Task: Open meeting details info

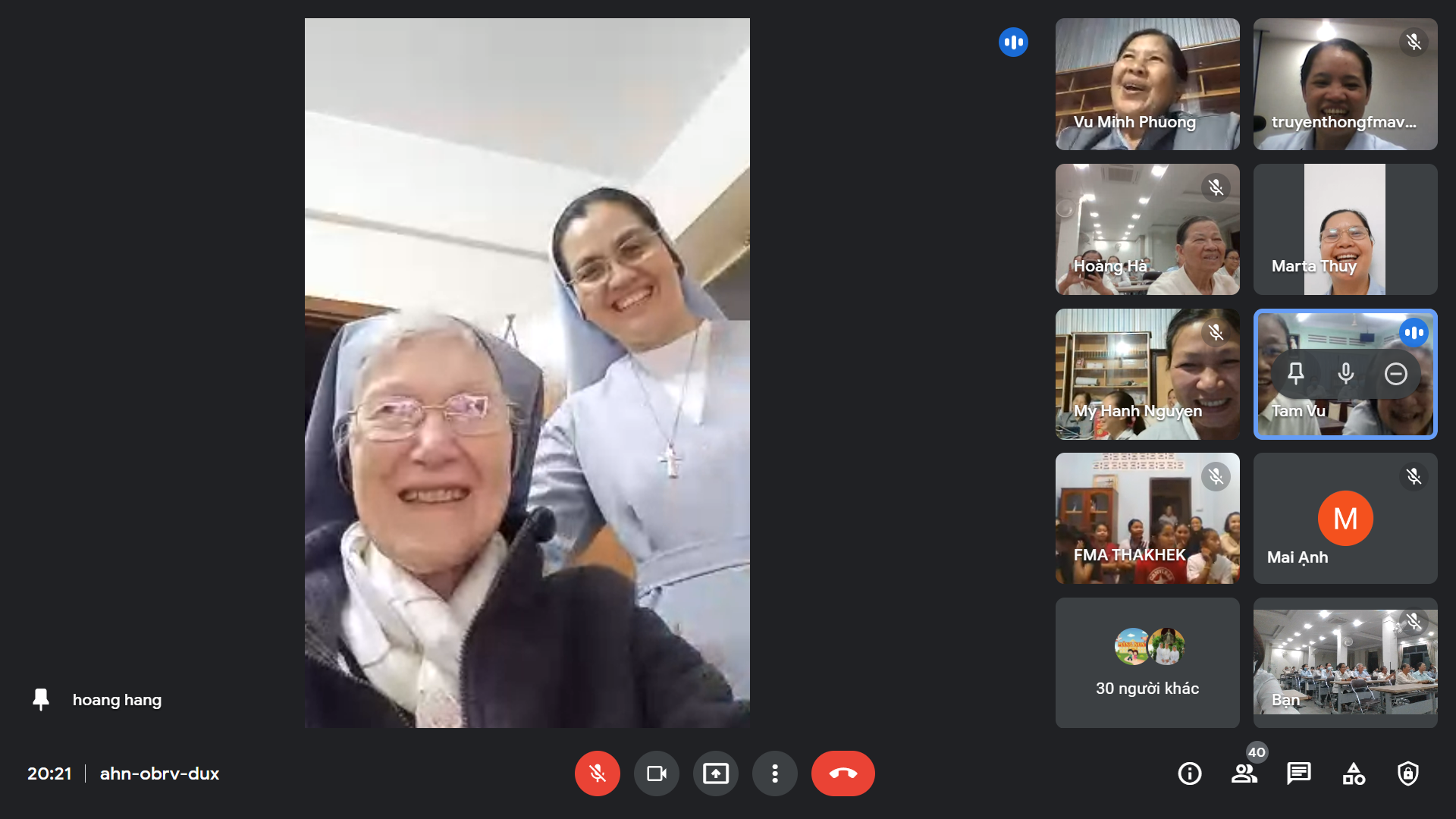Action: (1190, 773)
